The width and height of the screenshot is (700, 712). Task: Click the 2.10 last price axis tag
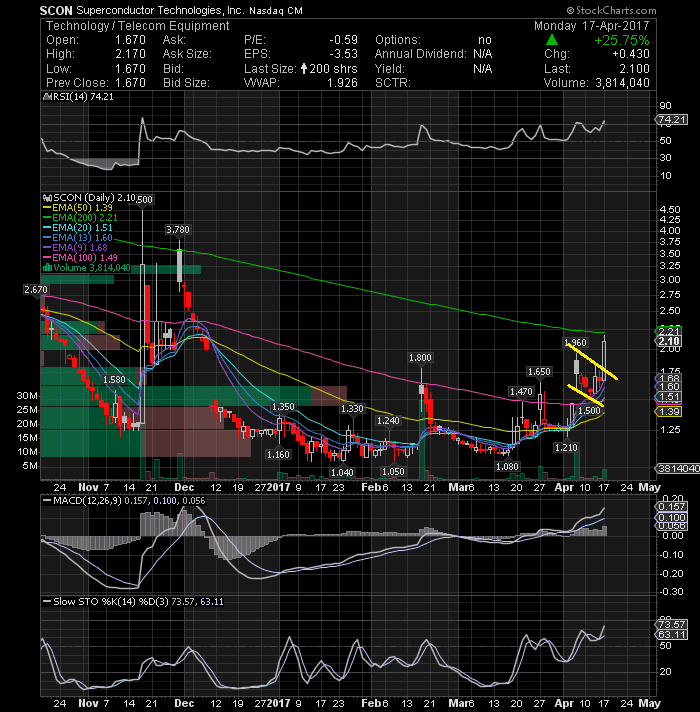coord(668,341)
